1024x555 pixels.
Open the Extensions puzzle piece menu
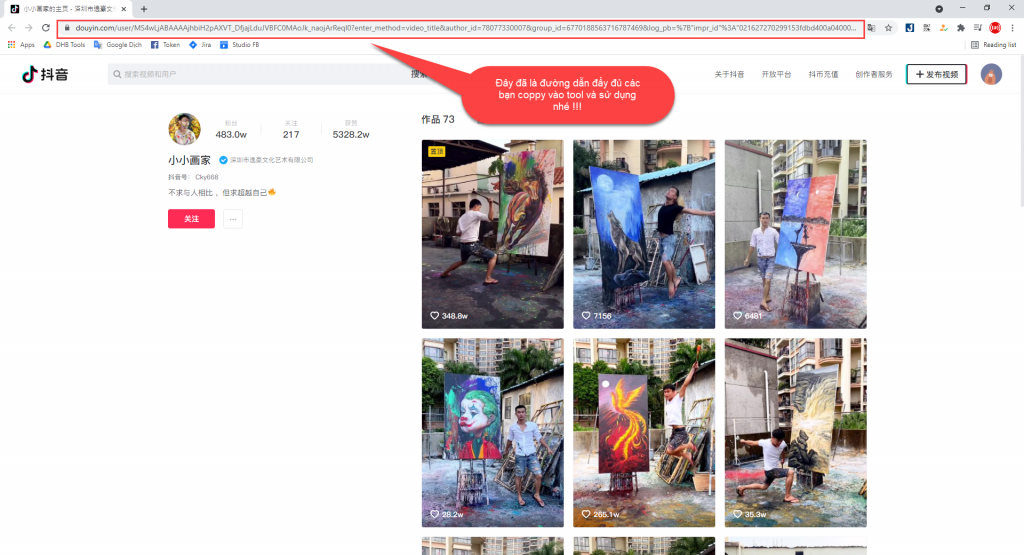point(961,27)
